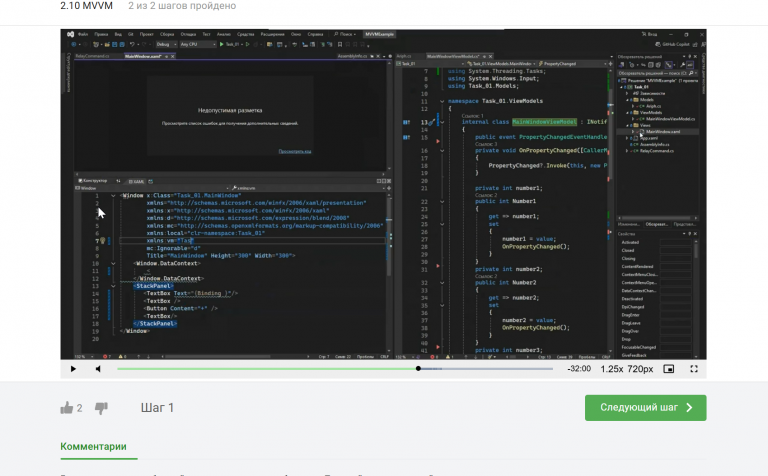Like this step with thumbs up

[x=67, y=407]
